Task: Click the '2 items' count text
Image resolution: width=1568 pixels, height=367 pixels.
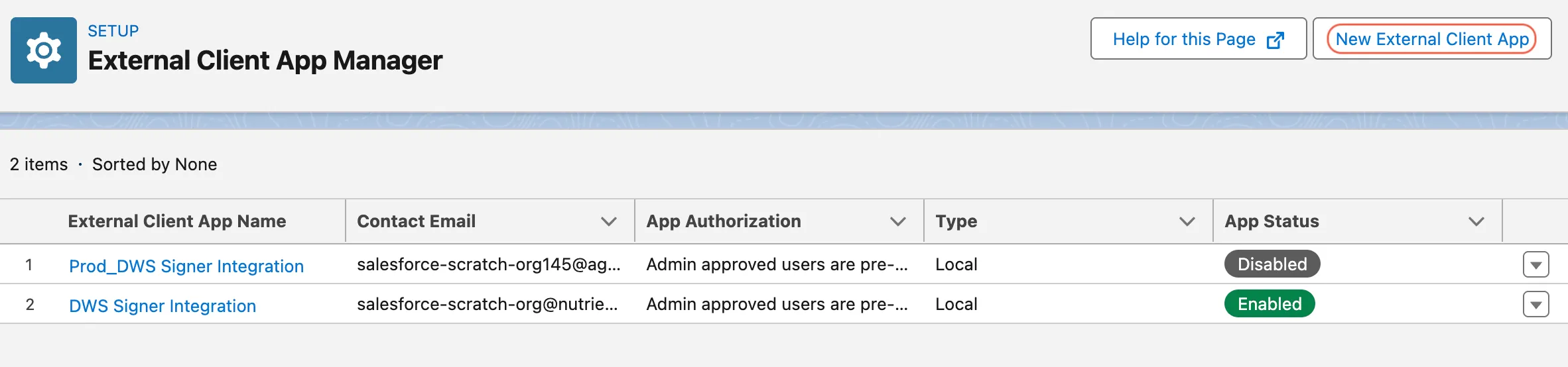Action: [x=39, y=164]
